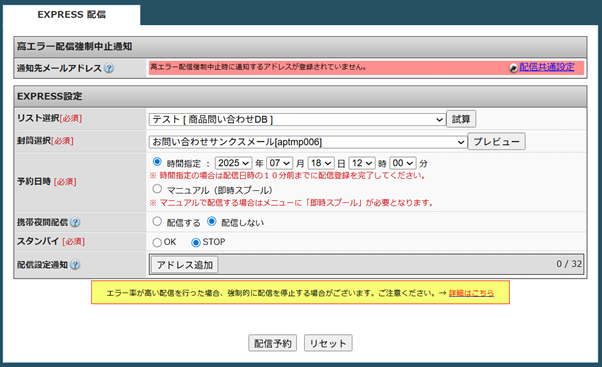Image resolution: width=602 pixels, height=367 pixels.
Task: Open the minute dropdown showing 00
Action: [403, 163]
